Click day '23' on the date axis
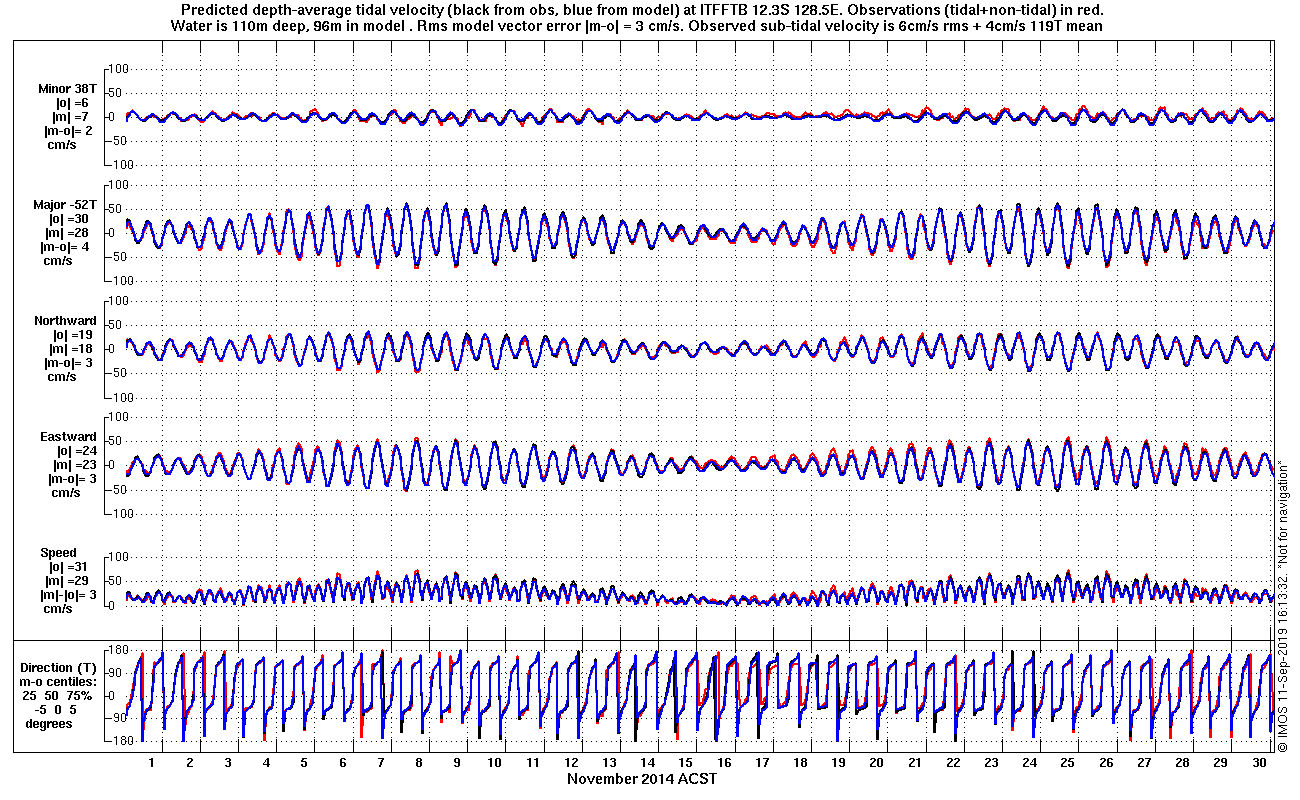Viewport: 1300px width, 800px height. click(991, 762)
